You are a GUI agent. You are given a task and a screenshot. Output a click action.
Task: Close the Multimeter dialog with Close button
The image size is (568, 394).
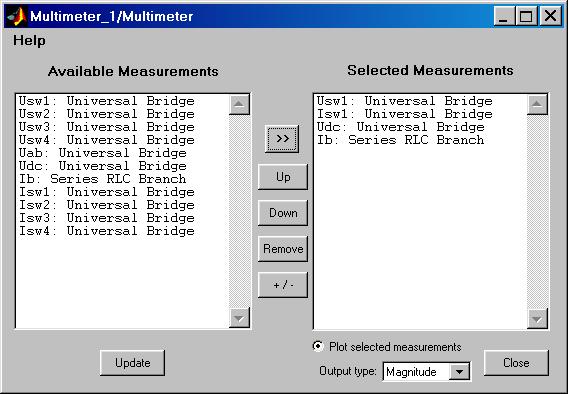[x=516, y=363]
